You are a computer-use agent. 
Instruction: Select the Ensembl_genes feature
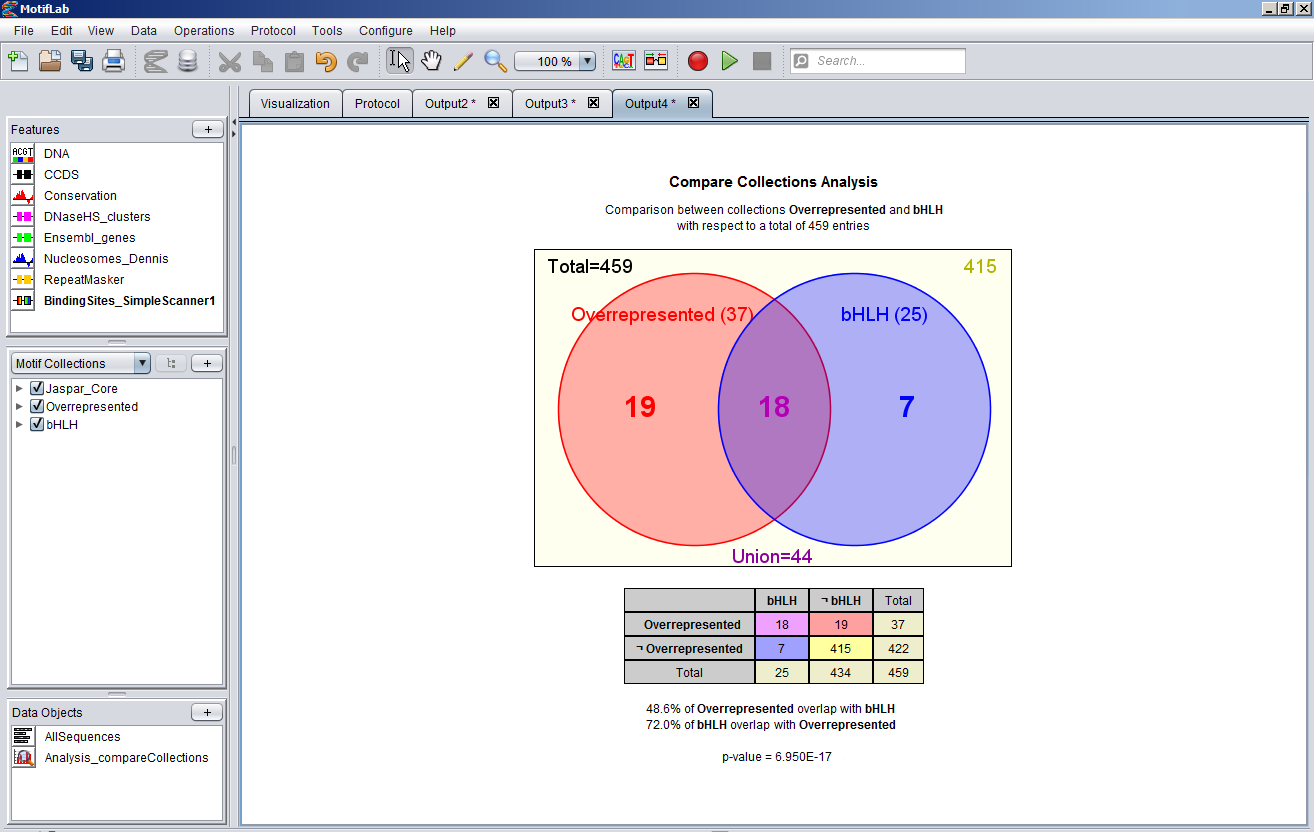(116, 238)
